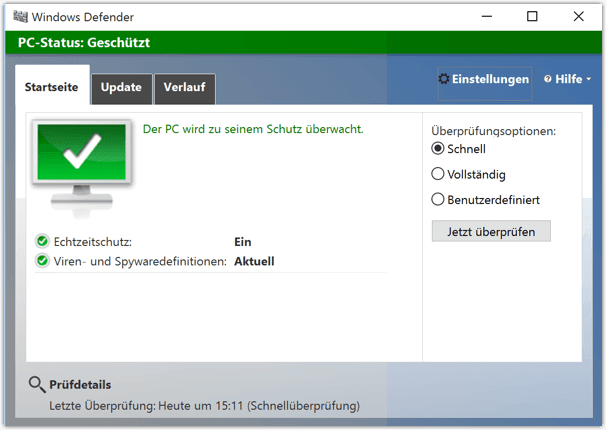Open the Update tab

click(121, 89)
